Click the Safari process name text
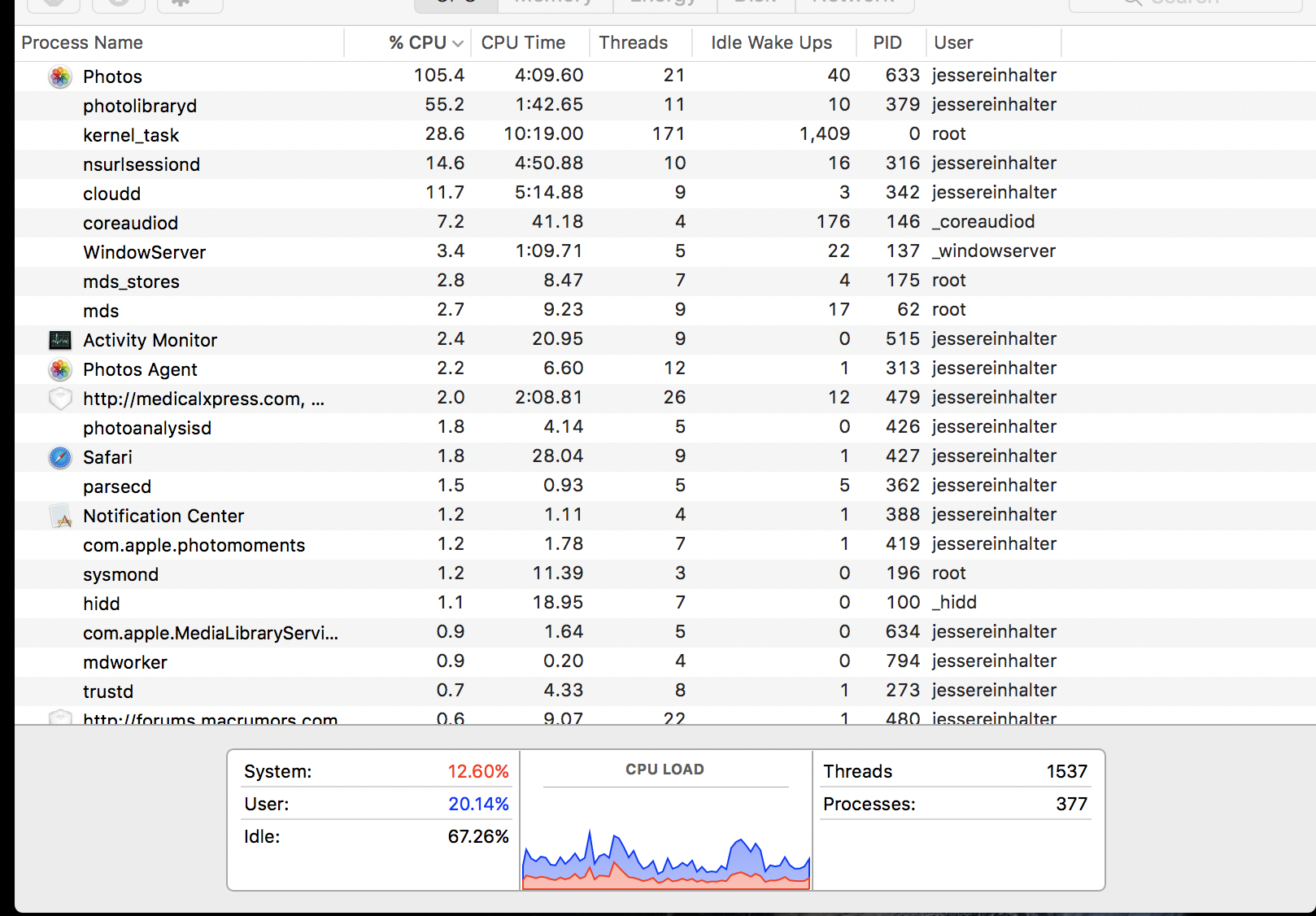Screen dimensions: 1316x916 pos(107,457)
